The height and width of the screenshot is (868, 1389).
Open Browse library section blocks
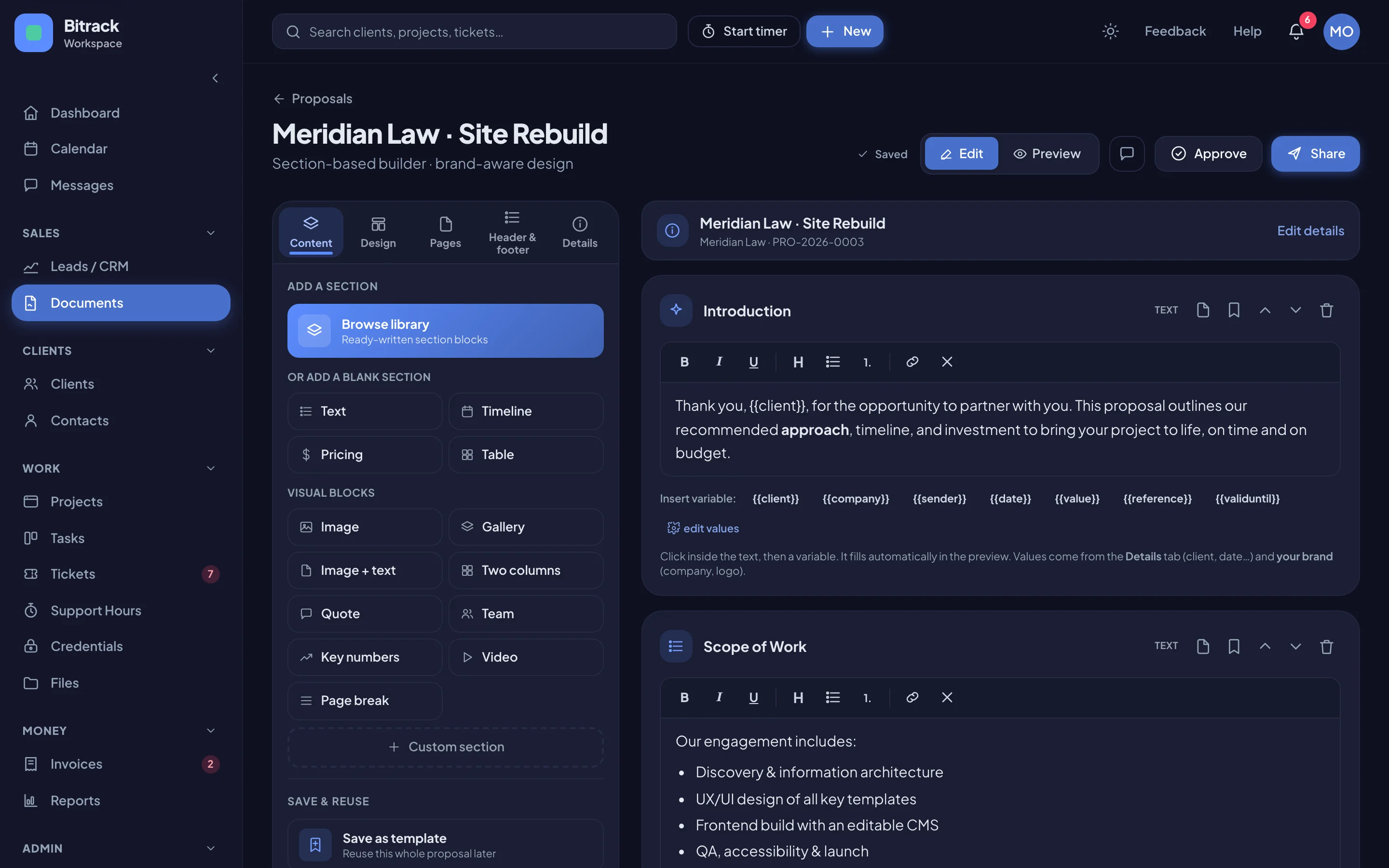[x=446, y=331]
